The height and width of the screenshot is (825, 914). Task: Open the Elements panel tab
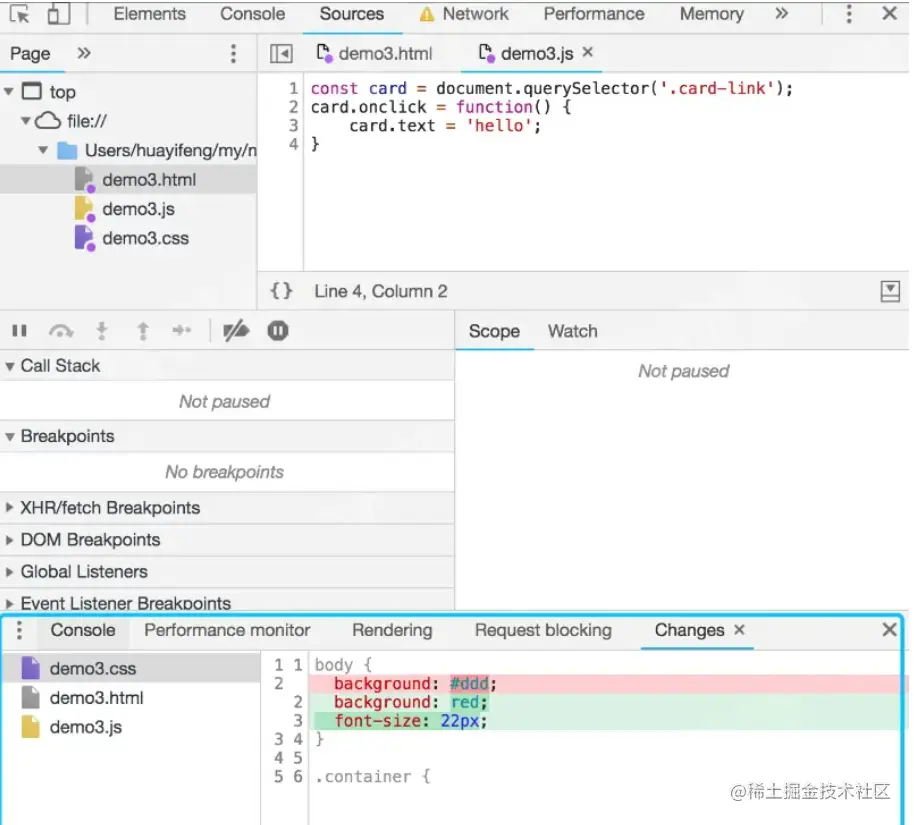149,13
